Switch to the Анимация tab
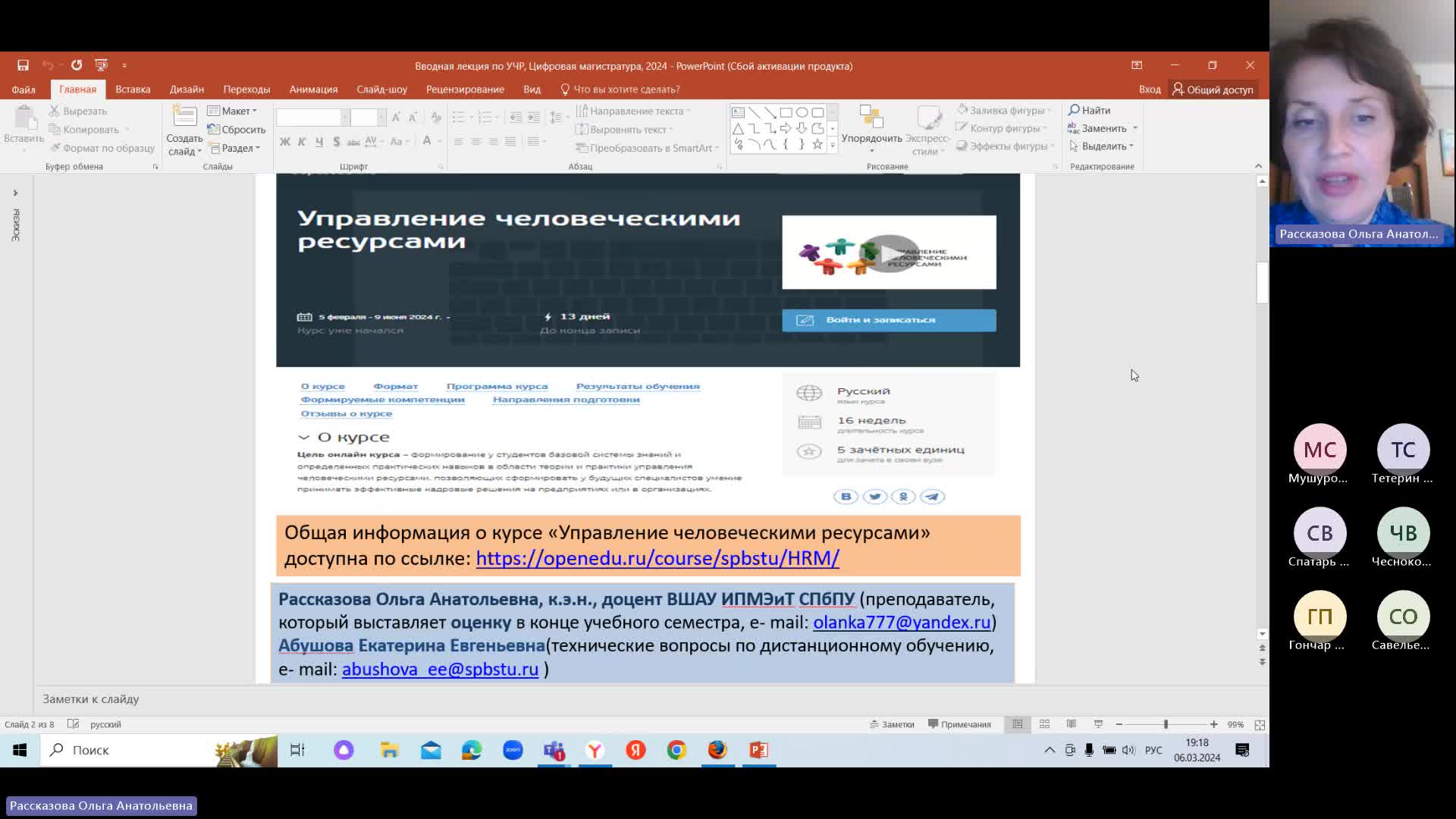 313,89
